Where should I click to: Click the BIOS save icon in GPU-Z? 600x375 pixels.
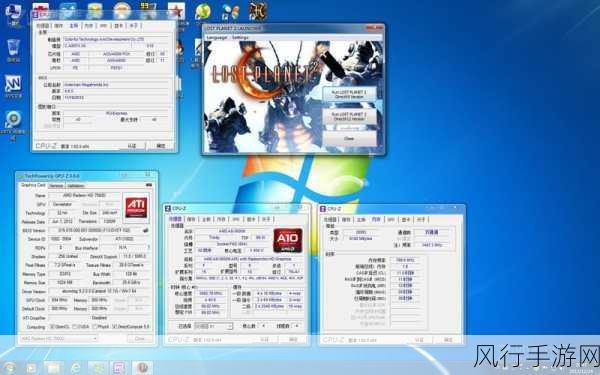click(145, 230)
